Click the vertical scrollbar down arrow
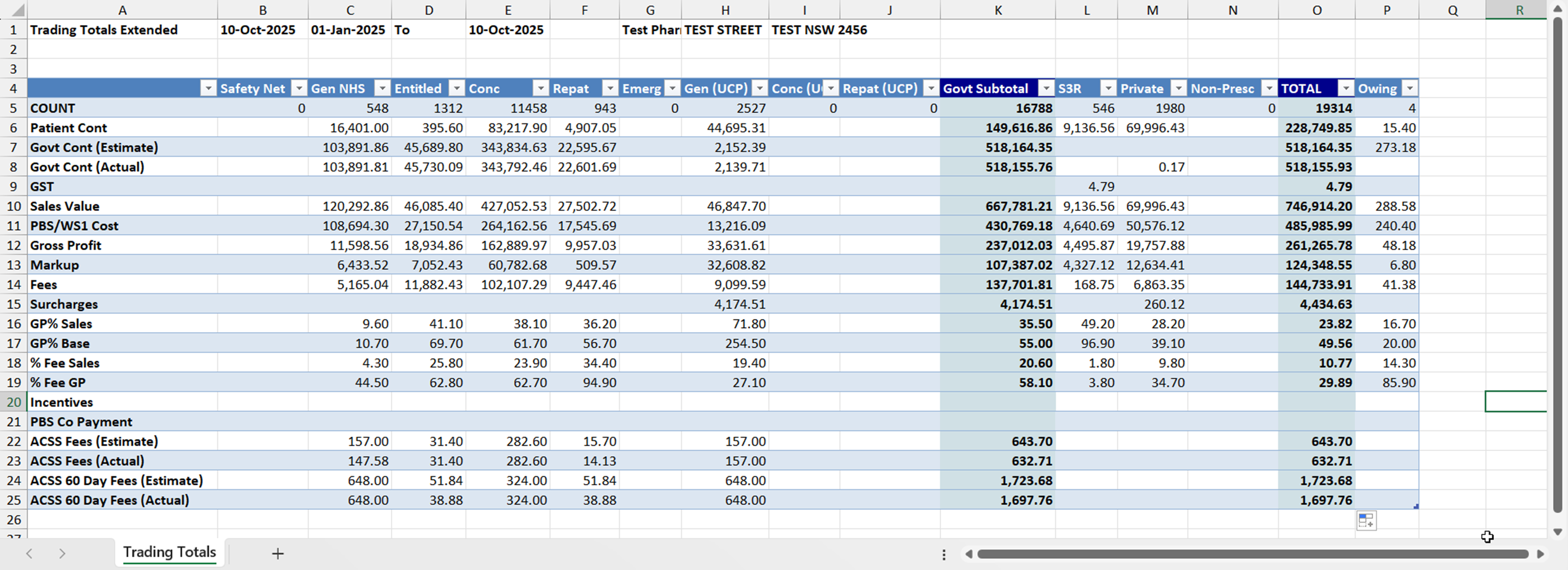Viewport: 1568px width, 570px height. (1557, 532)
